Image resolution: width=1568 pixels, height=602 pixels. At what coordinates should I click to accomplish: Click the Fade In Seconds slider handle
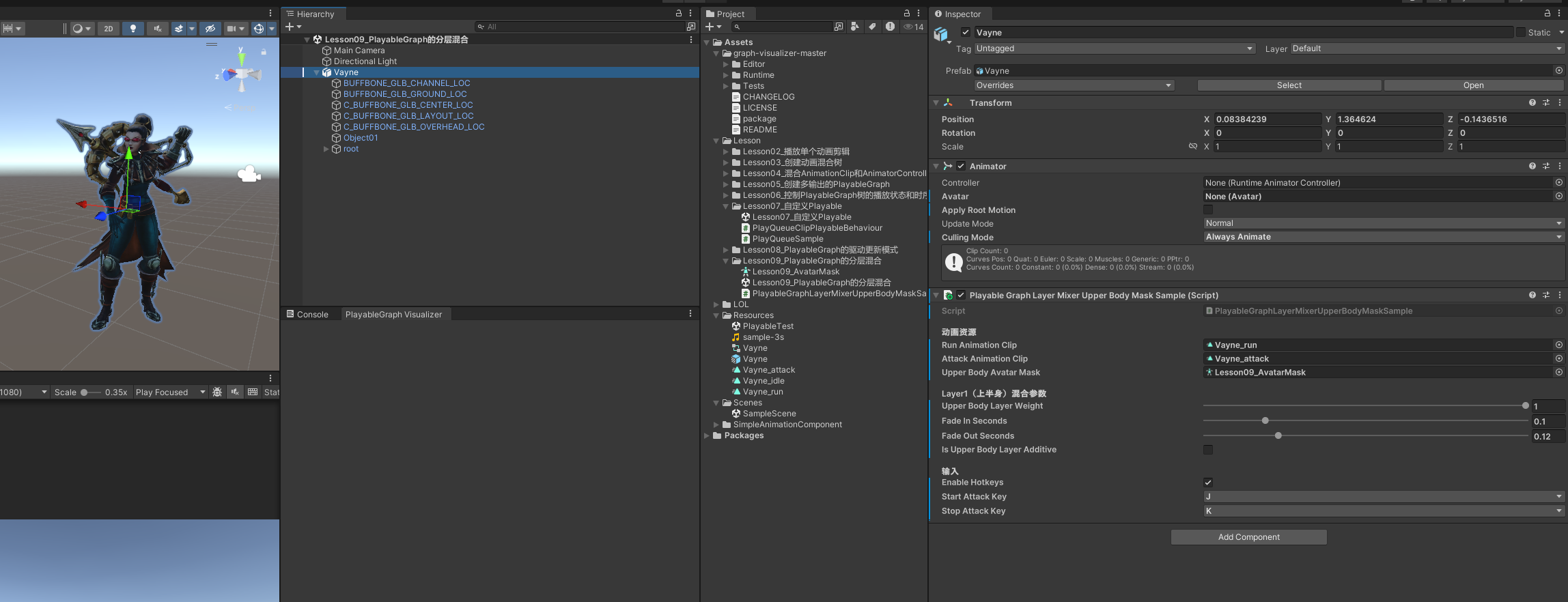(1265, 421)
